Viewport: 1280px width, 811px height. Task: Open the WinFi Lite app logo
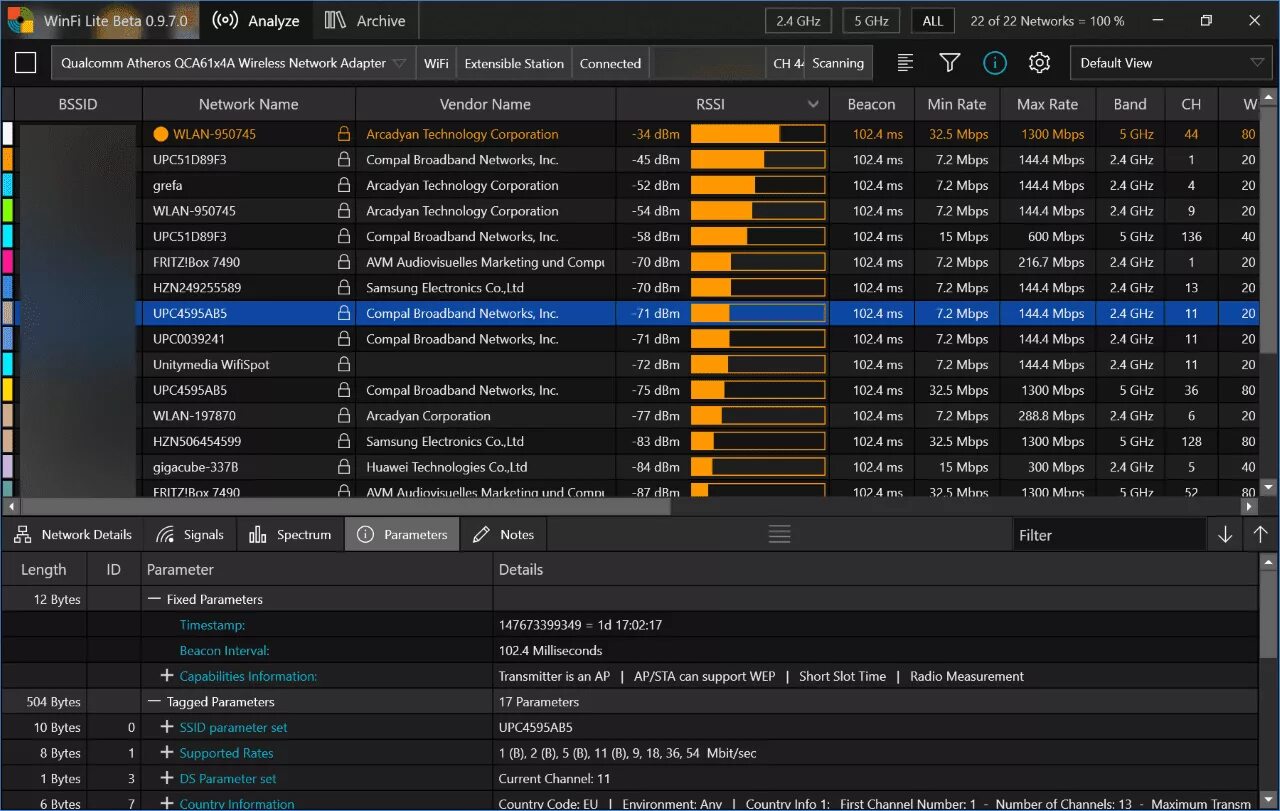coord(20,20)
